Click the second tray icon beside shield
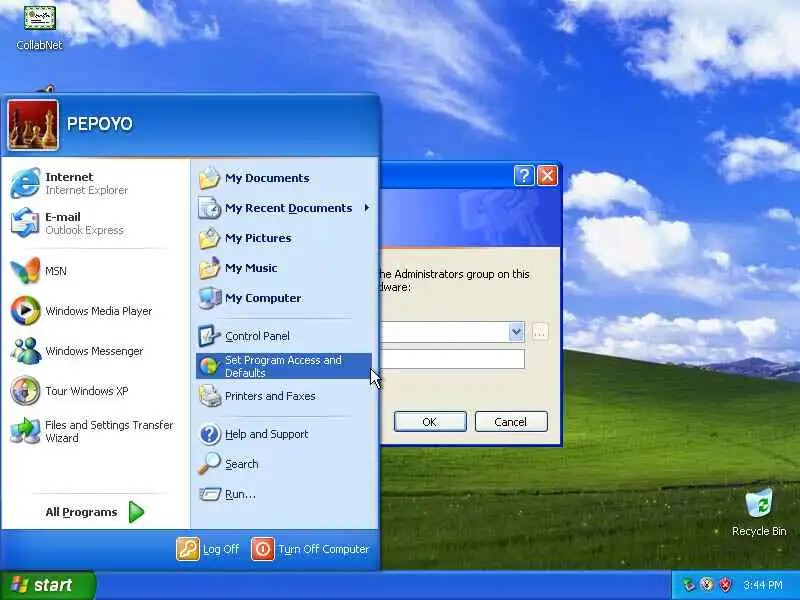800x600 pixels. coord(707,584)
